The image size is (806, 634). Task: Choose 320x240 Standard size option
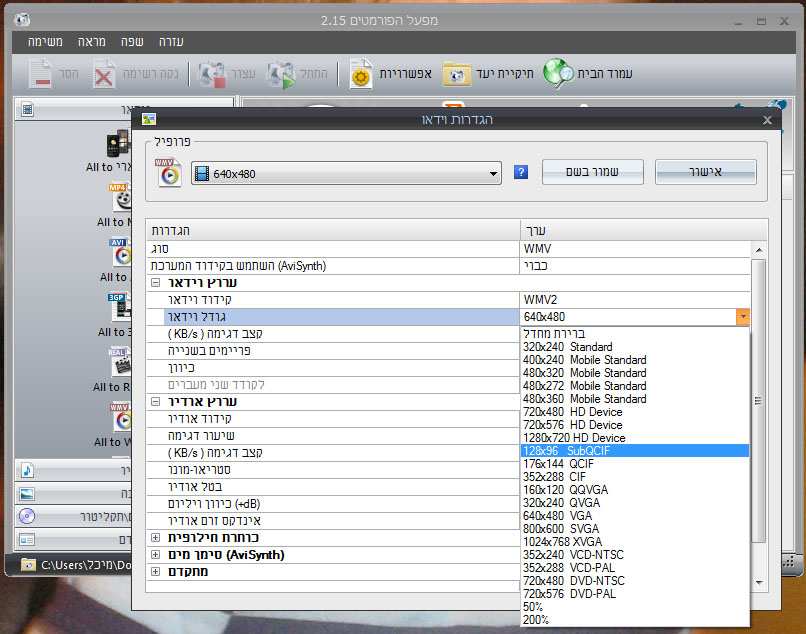pyautogui.click(x=635, y=347)
